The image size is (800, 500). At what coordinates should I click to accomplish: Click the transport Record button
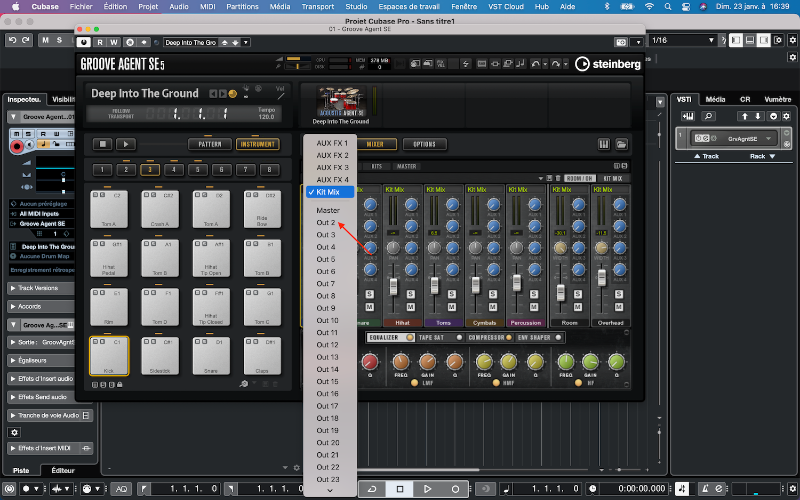(x=455, y=489)
